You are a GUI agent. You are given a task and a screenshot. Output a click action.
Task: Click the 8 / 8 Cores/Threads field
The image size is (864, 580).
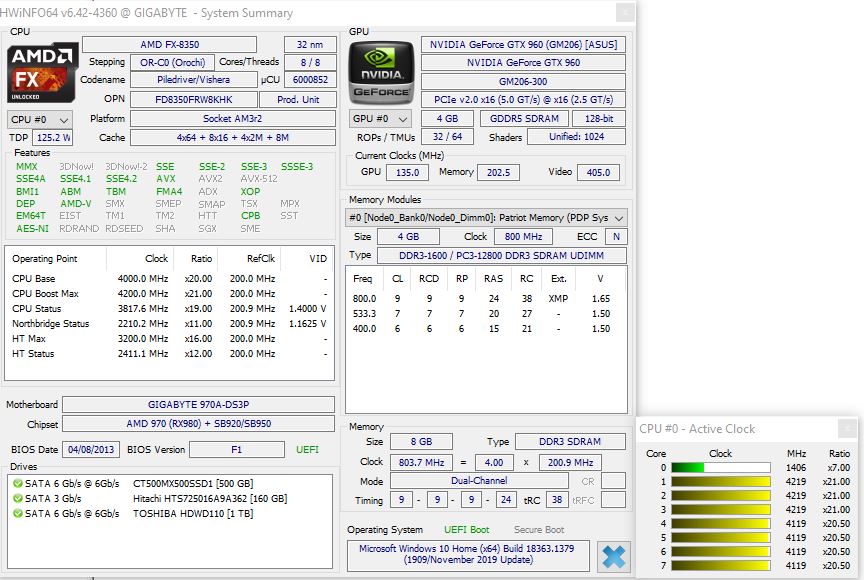click(310, 62)
